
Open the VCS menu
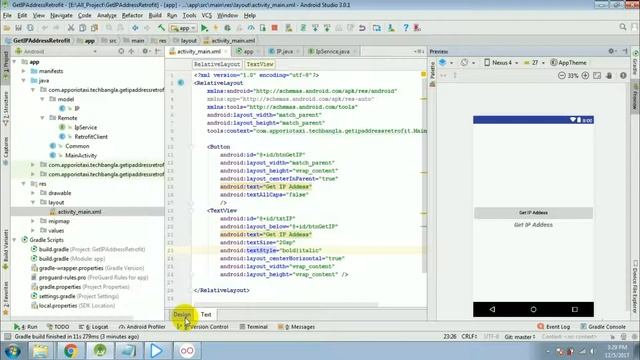pos(207,16)
